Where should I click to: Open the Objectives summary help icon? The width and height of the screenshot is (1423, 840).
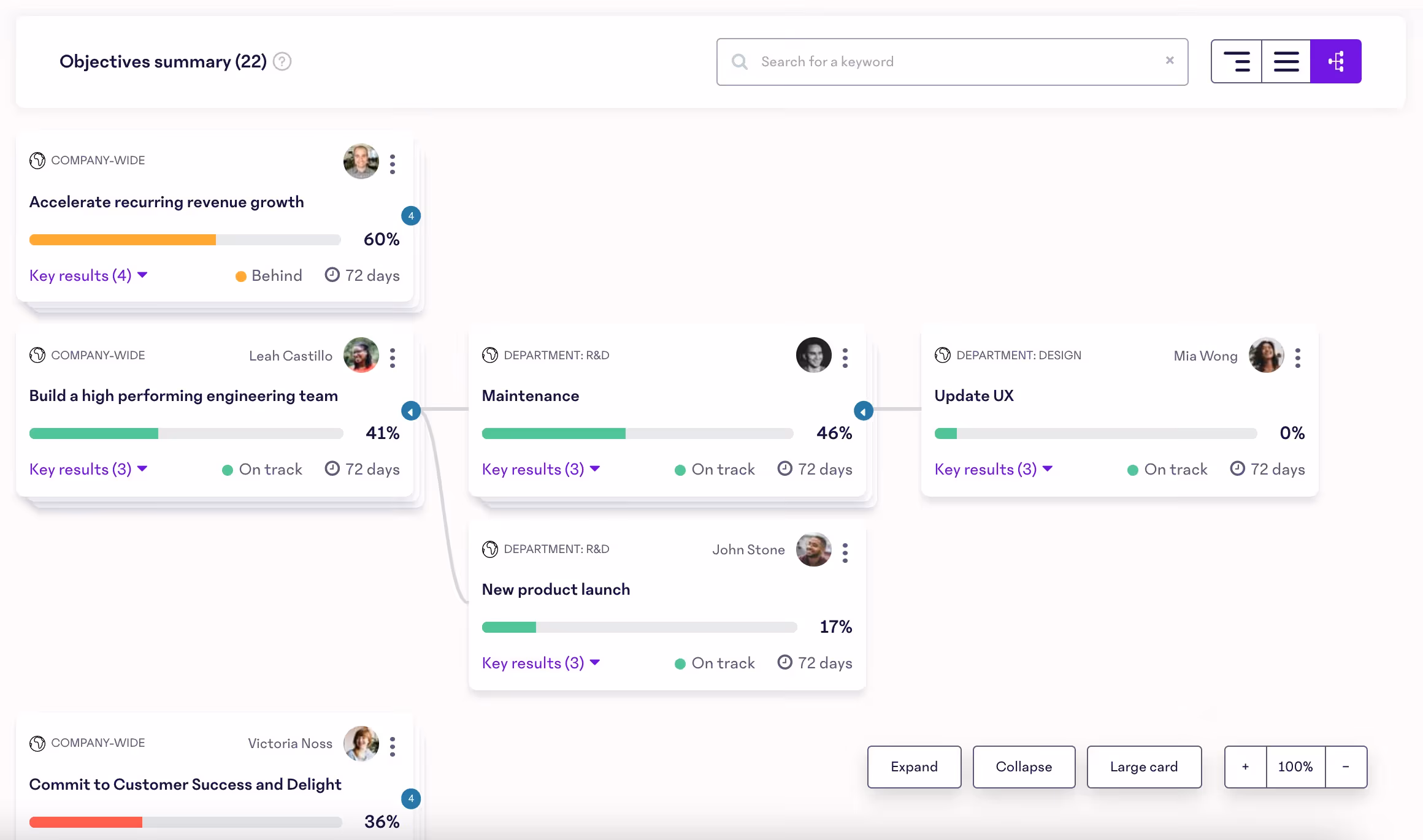[282, 61]
